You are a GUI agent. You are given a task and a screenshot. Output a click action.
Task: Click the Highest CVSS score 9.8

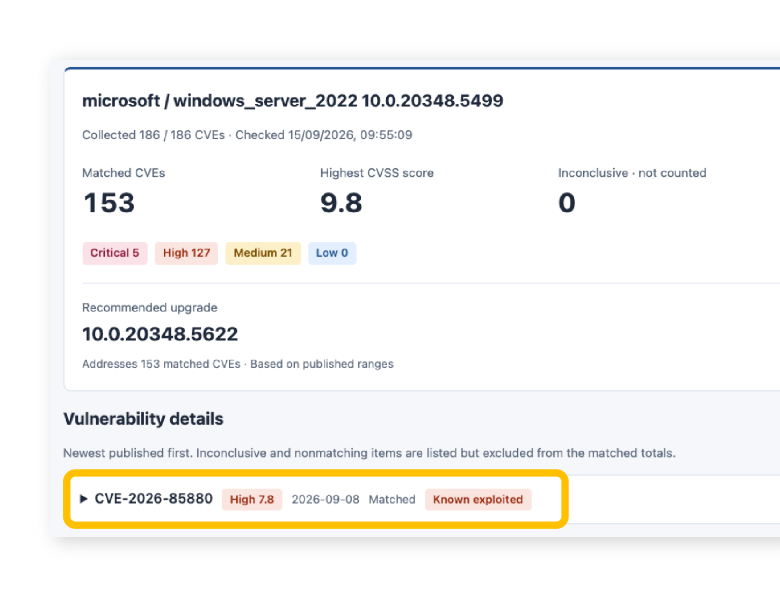[x=341, y=203]
